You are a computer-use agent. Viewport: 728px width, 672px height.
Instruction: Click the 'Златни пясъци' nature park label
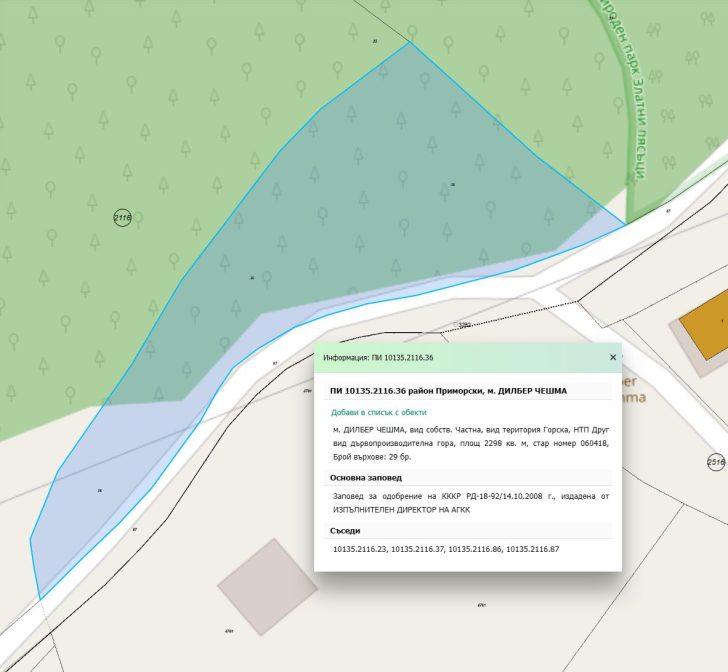tap(629, 90)
